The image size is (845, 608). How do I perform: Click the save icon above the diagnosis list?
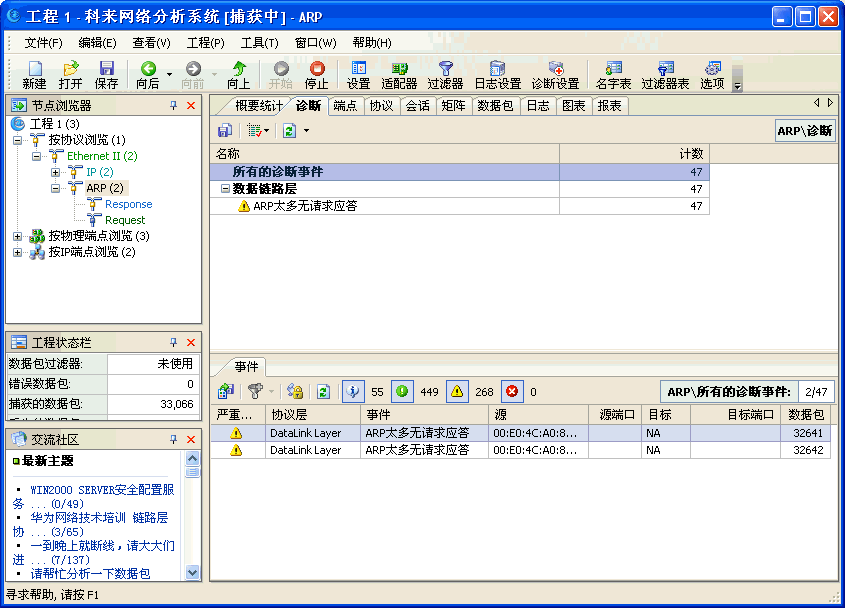pos(224,130)
